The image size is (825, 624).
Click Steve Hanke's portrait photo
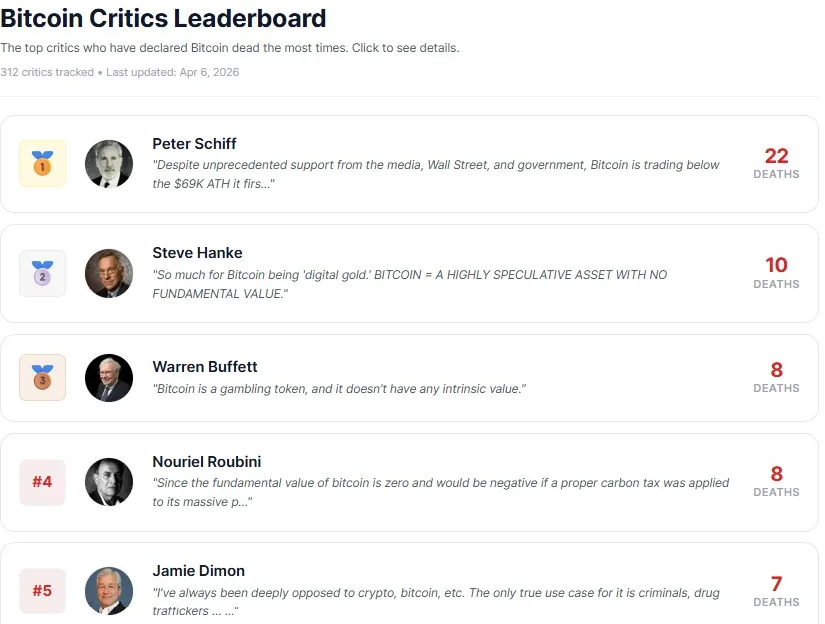tap(109, 273)
